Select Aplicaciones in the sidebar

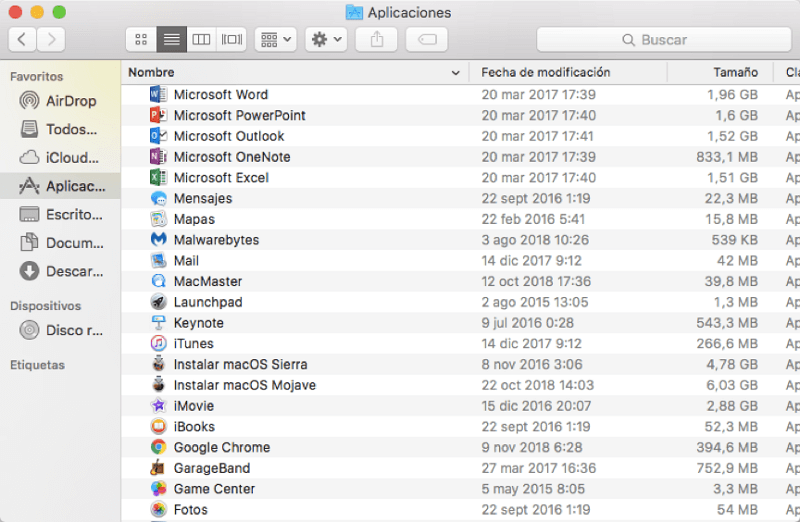click(60, 186)
